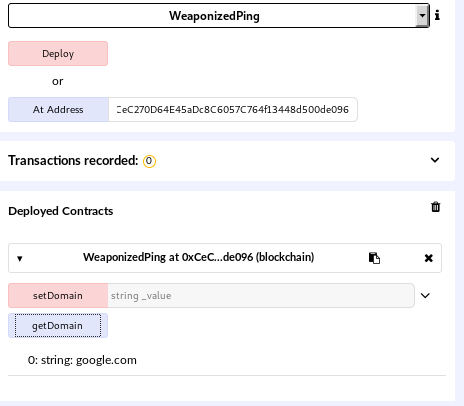464x406 pixels.
Task: Collapse the WeaponizedPing instance triangle
Action: click(x=20, y=259)
